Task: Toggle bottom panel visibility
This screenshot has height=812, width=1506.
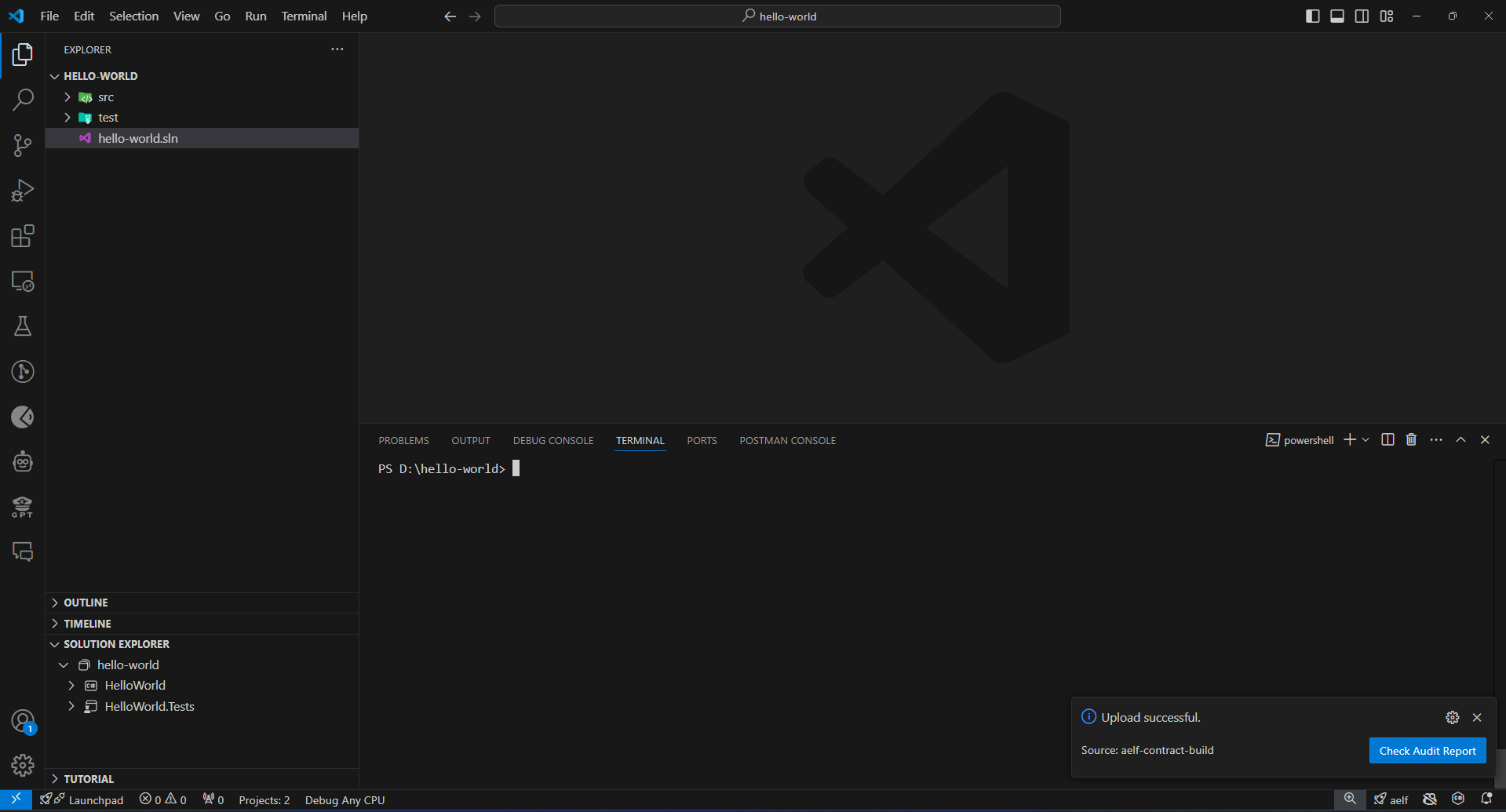Action: coord(1337,16)
